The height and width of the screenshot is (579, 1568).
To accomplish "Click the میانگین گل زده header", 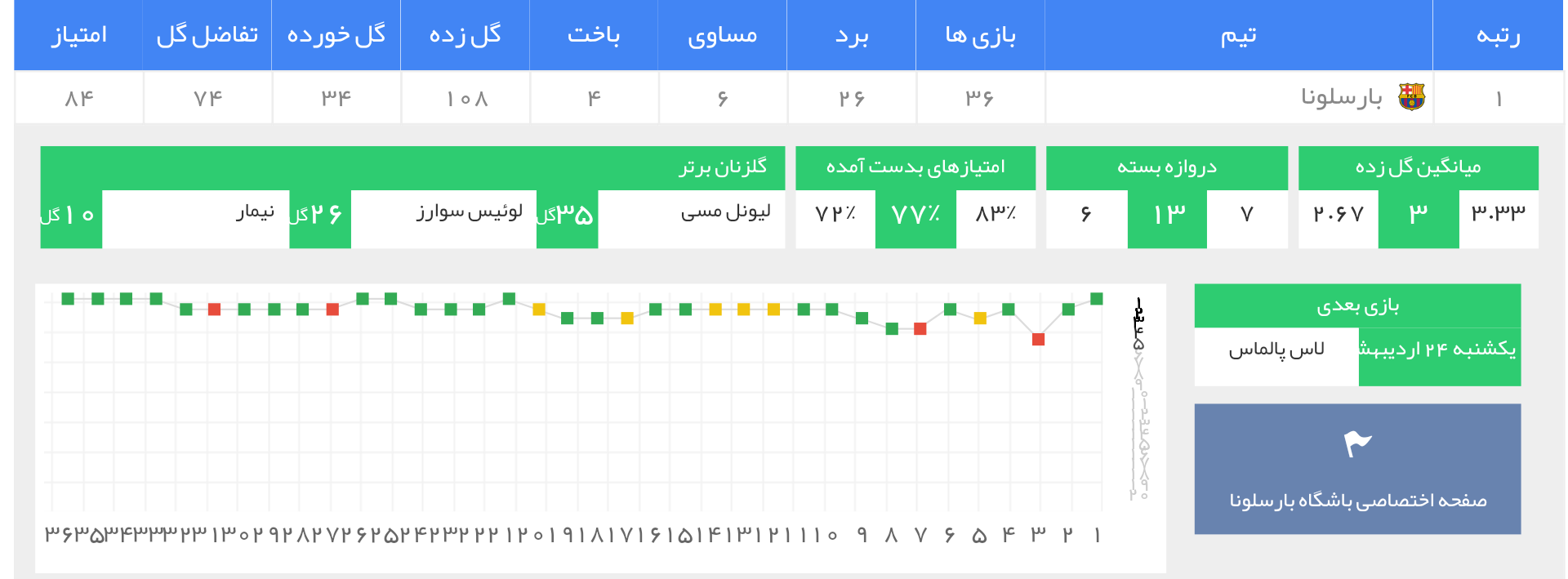I will [1418, 167].
